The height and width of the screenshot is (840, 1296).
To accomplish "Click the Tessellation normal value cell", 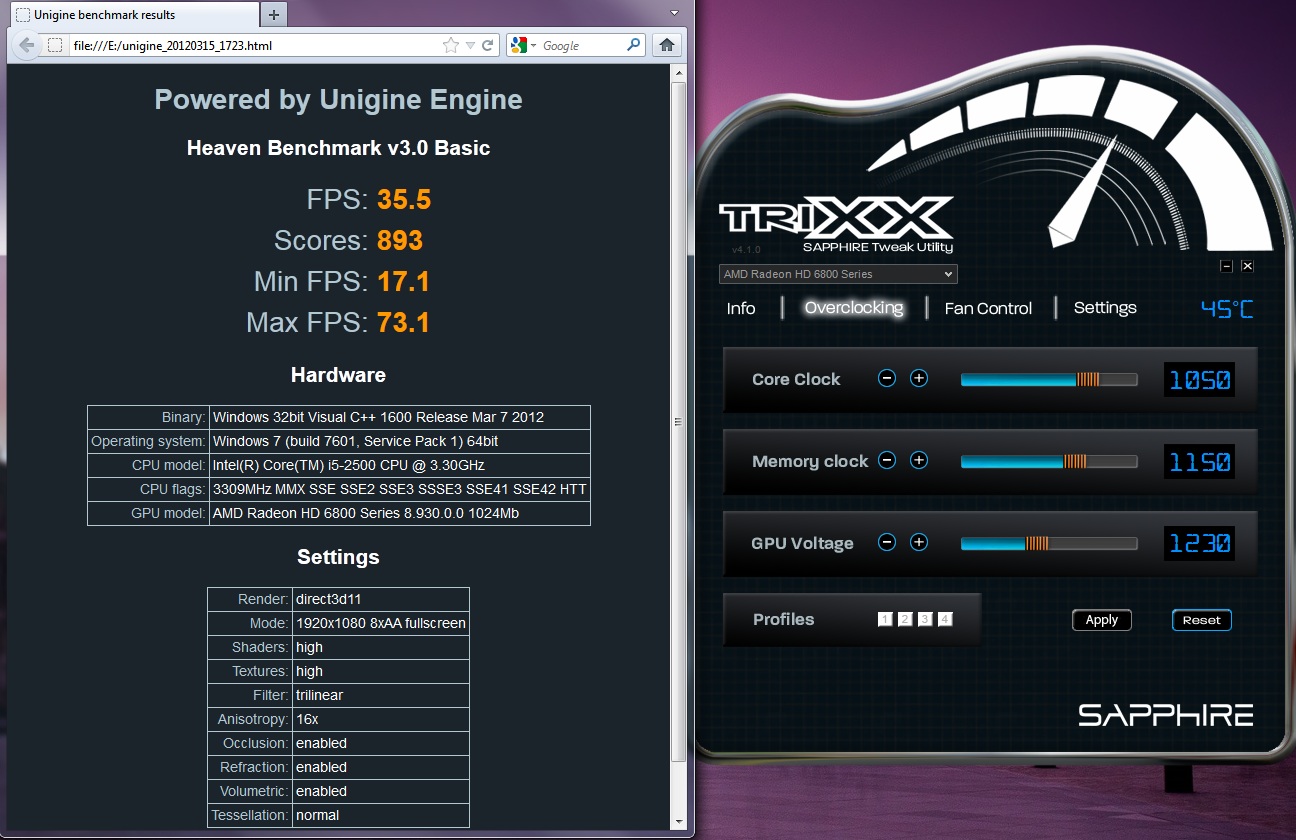I will click(x=381, y=815).
